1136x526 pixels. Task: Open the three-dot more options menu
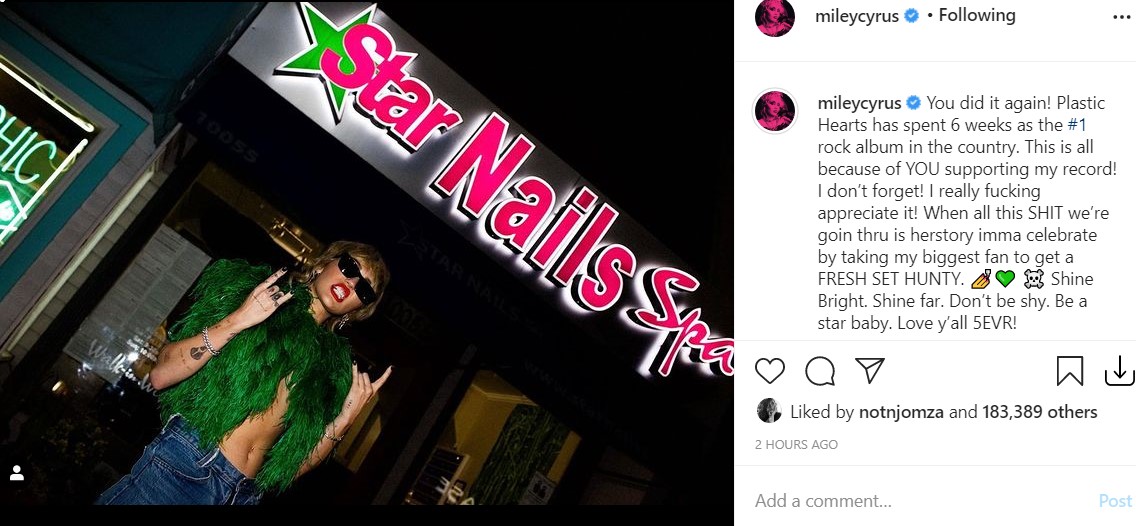coord(1121,16)
